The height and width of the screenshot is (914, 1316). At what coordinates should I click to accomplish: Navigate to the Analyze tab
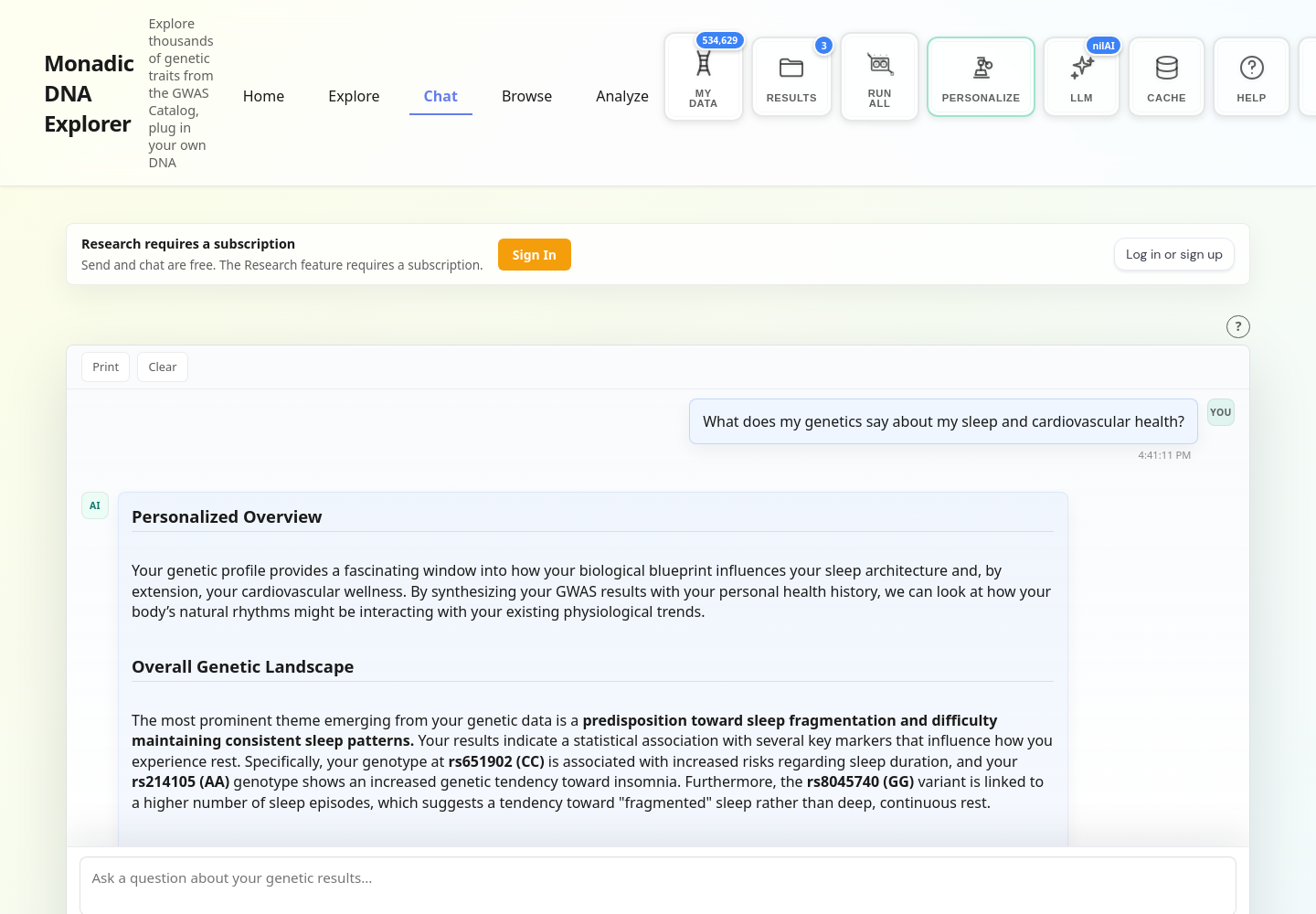pyautogui.click(x=622, y=96)
